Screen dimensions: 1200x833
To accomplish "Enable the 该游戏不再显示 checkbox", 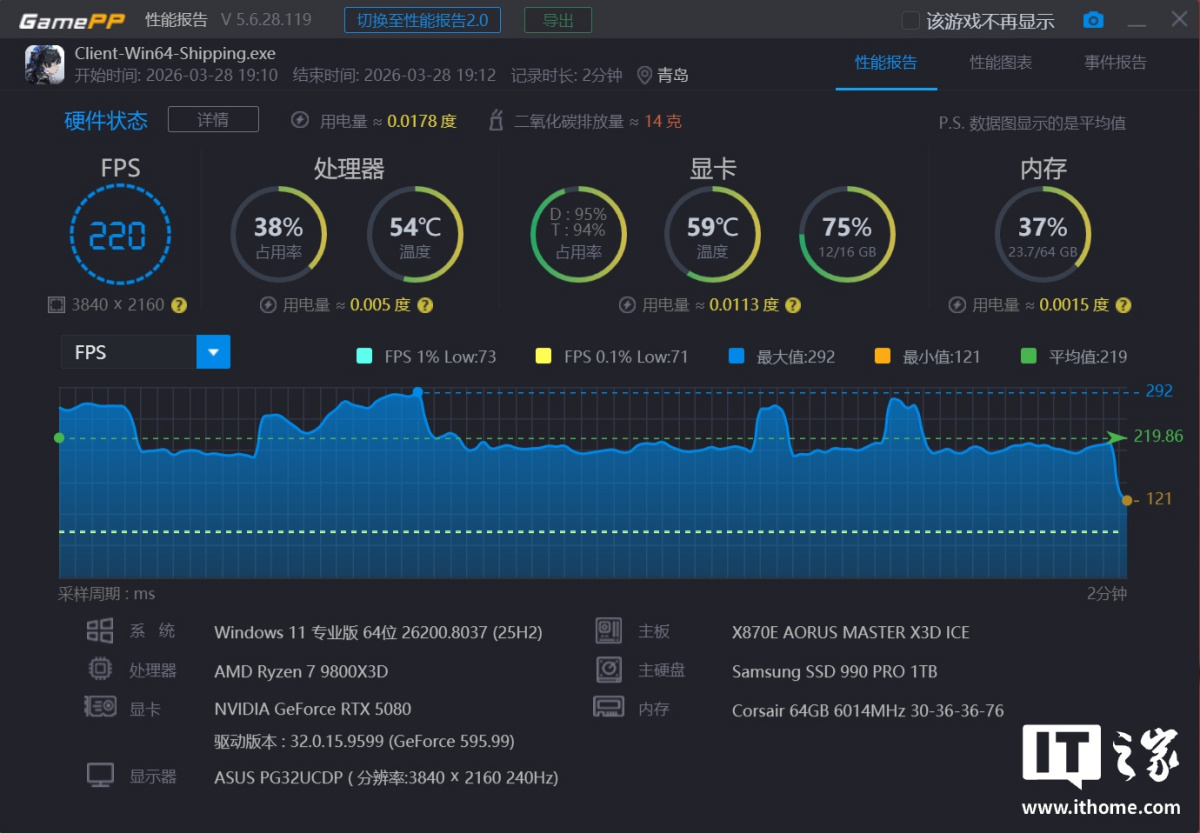I will tap(910, 21).
